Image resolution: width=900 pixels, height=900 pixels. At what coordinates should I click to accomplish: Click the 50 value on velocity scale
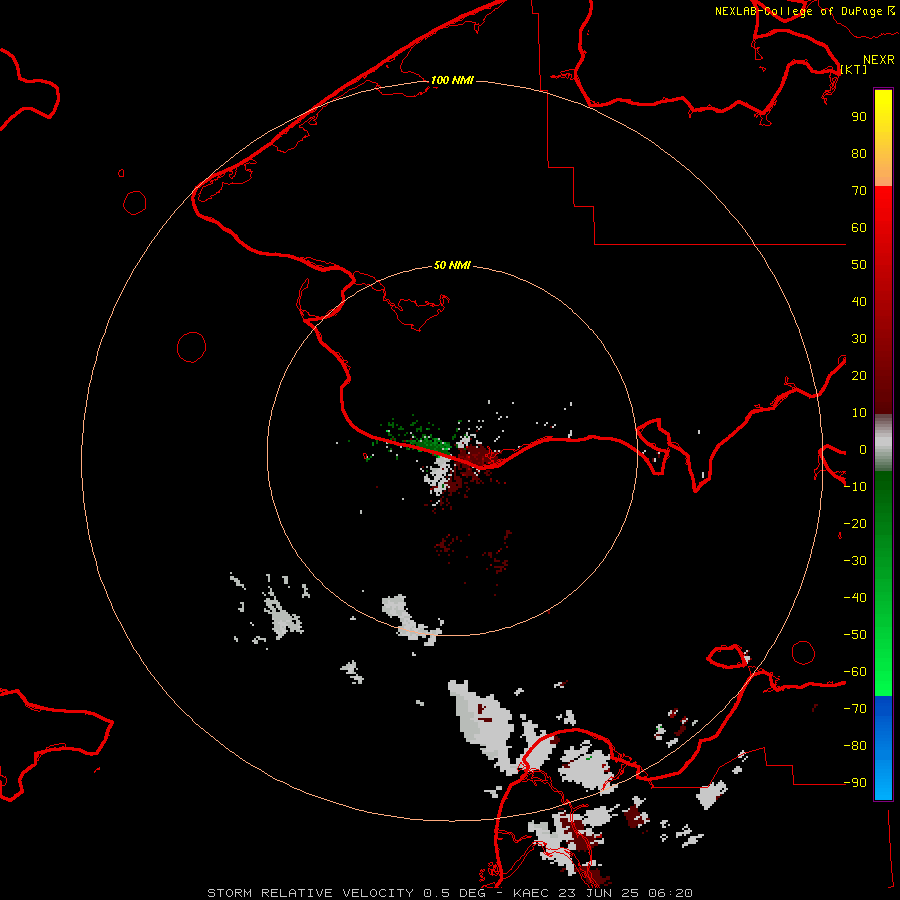[859, 265]
